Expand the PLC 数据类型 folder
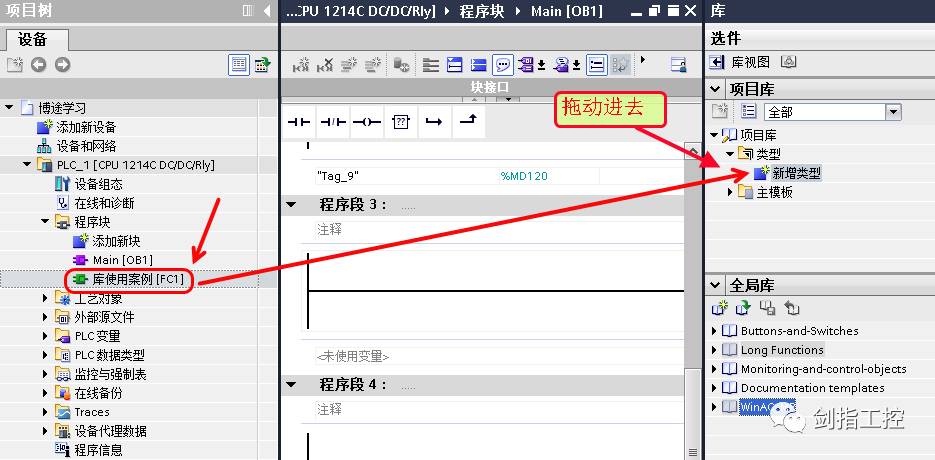 [x=45, y=355]
